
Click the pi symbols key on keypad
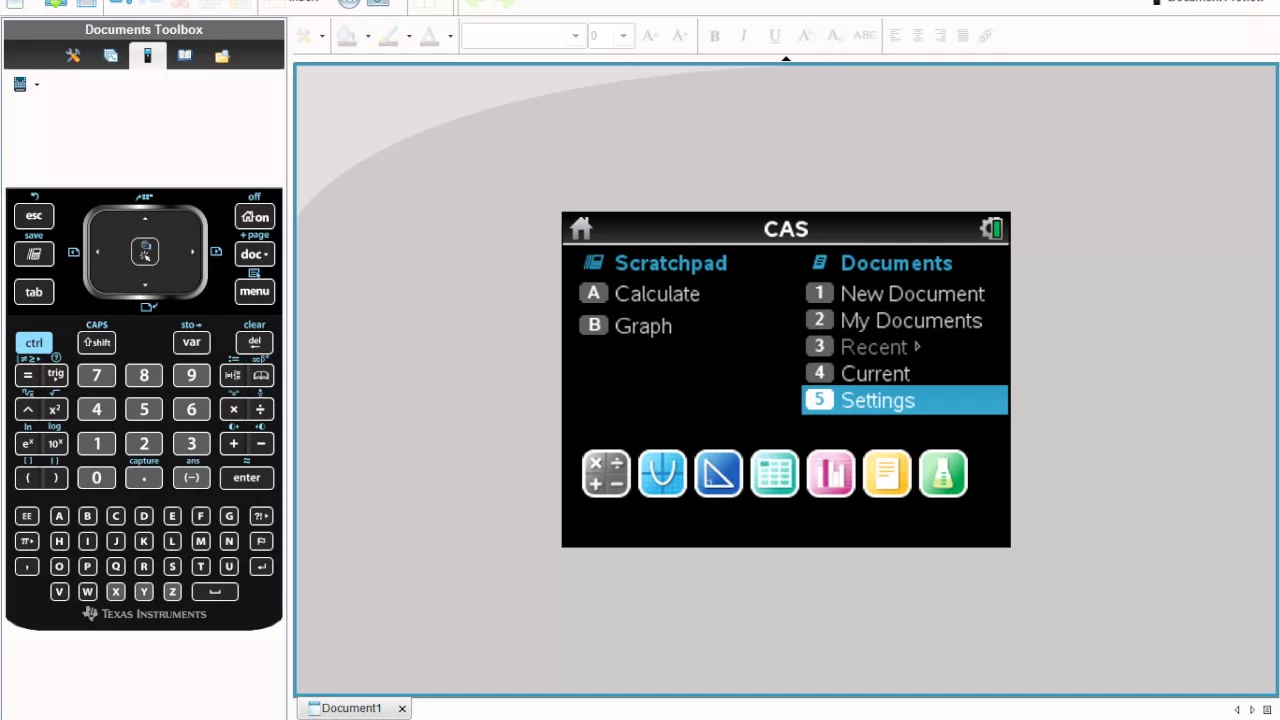(x=27, y=541)
